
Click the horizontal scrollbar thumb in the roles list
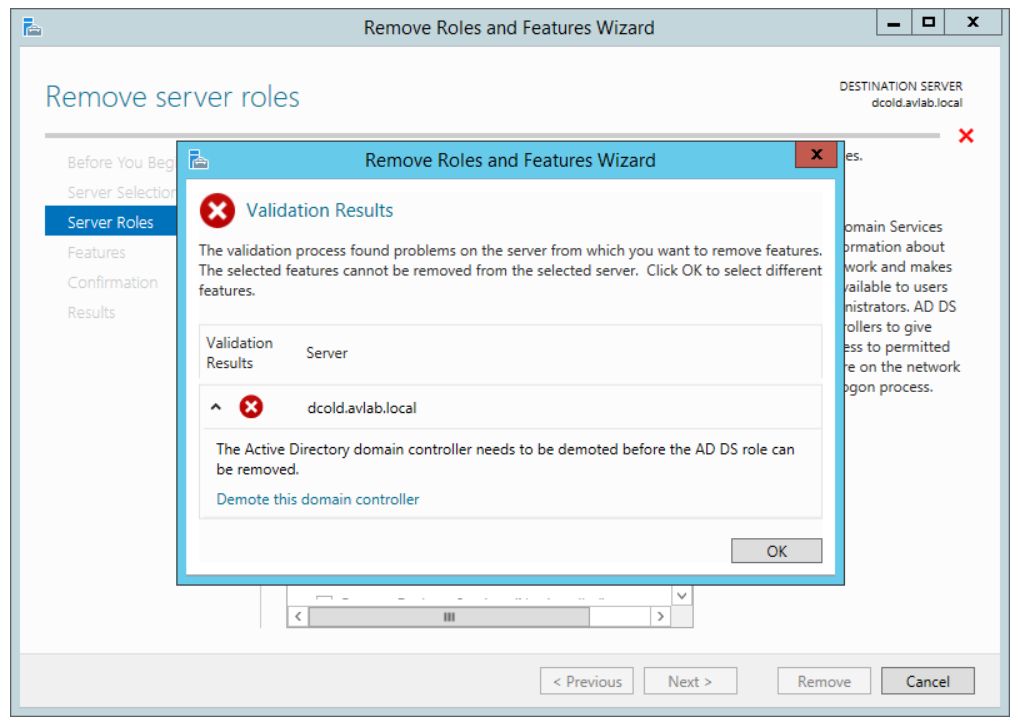coord(449,616)
